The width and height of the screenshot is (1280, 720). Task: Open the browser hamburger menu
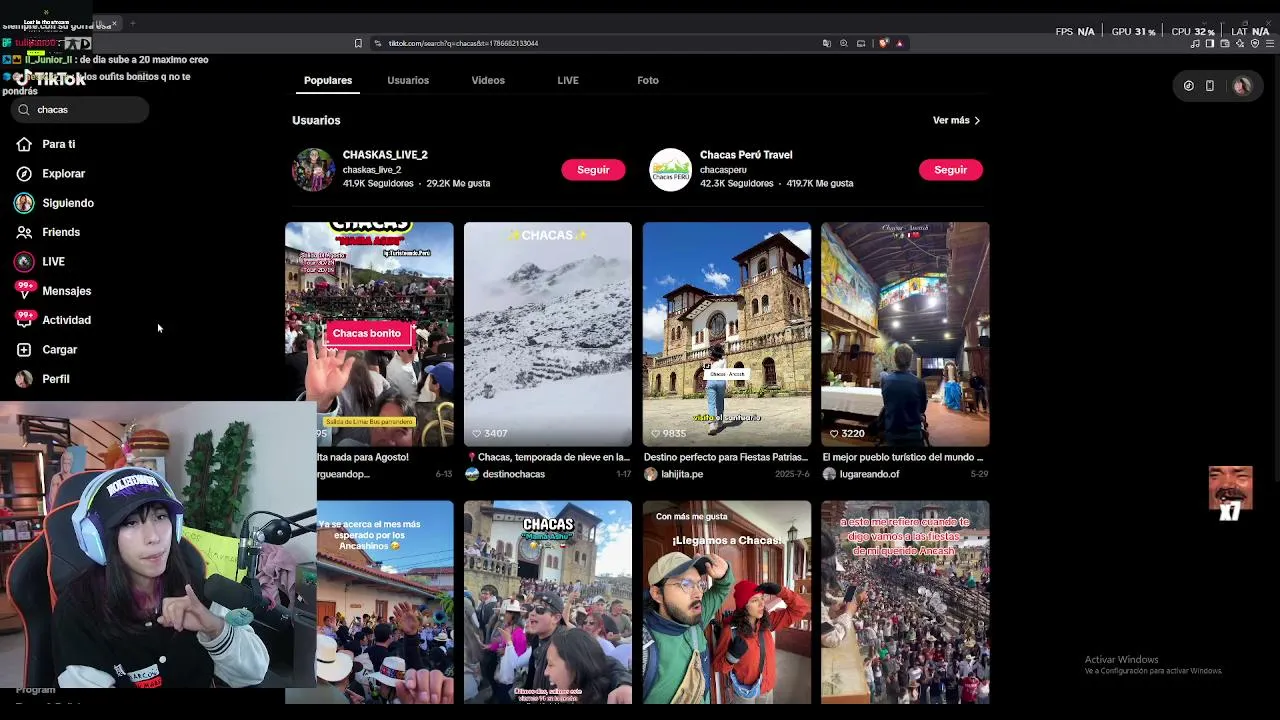coord(1270,44)
